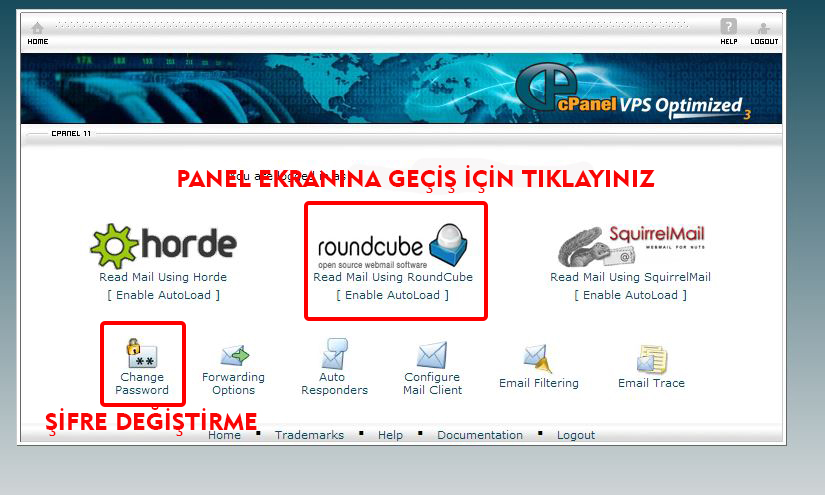Open the Horde webmail logo
Screen dimensions: 825x495
164,246
